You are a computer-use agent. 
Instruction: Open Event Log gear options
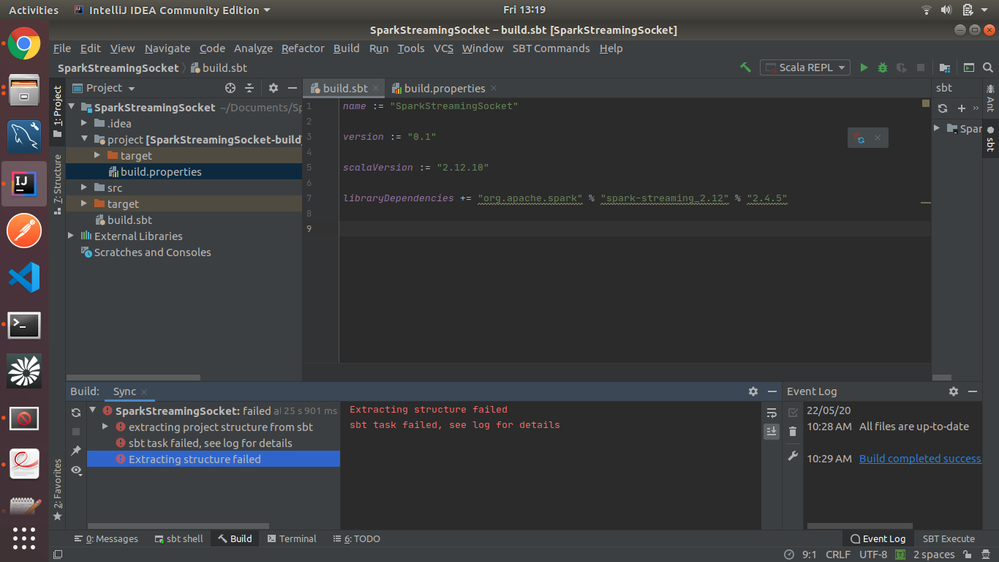[x=953, y=391]
